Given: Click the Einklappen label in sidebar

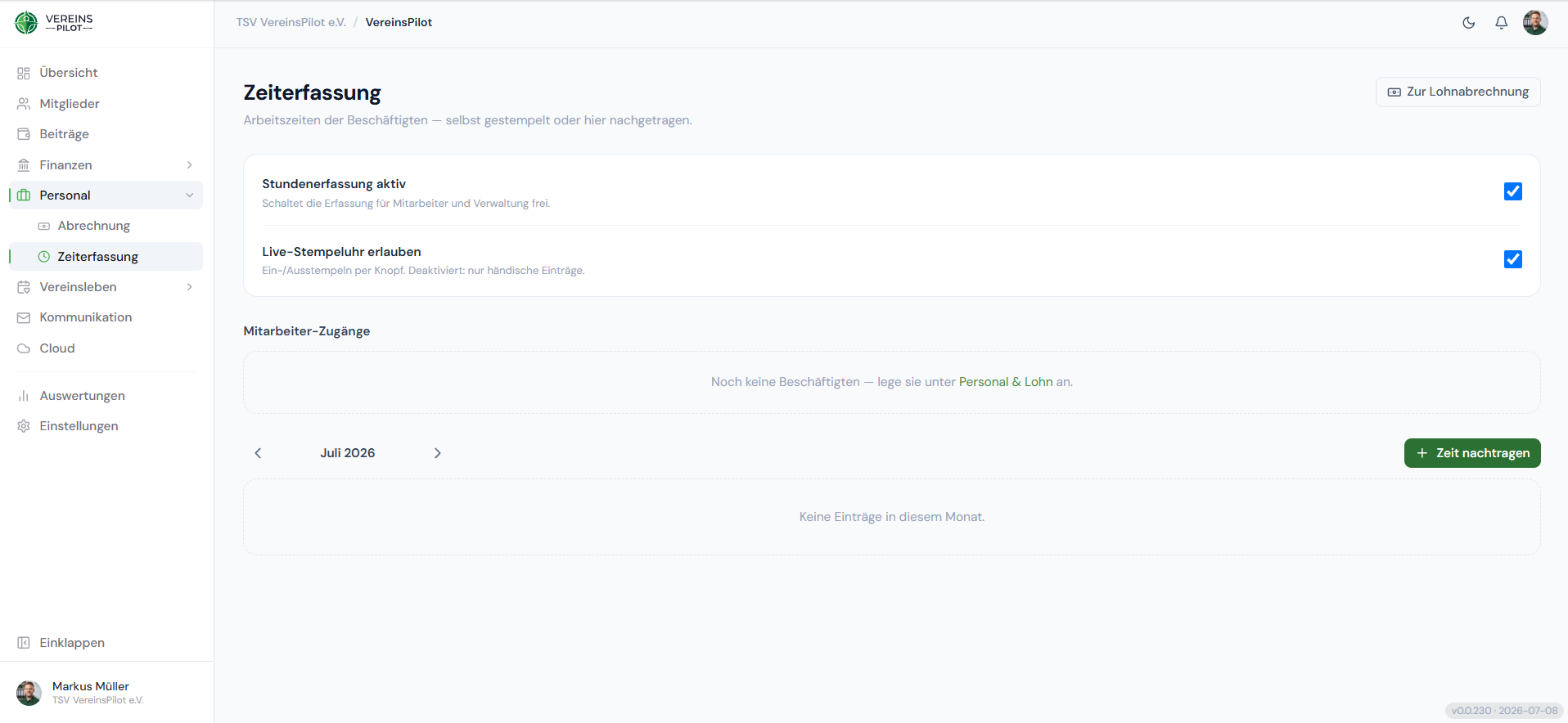Looking at the screenshot, I should [x=72, y=643].
